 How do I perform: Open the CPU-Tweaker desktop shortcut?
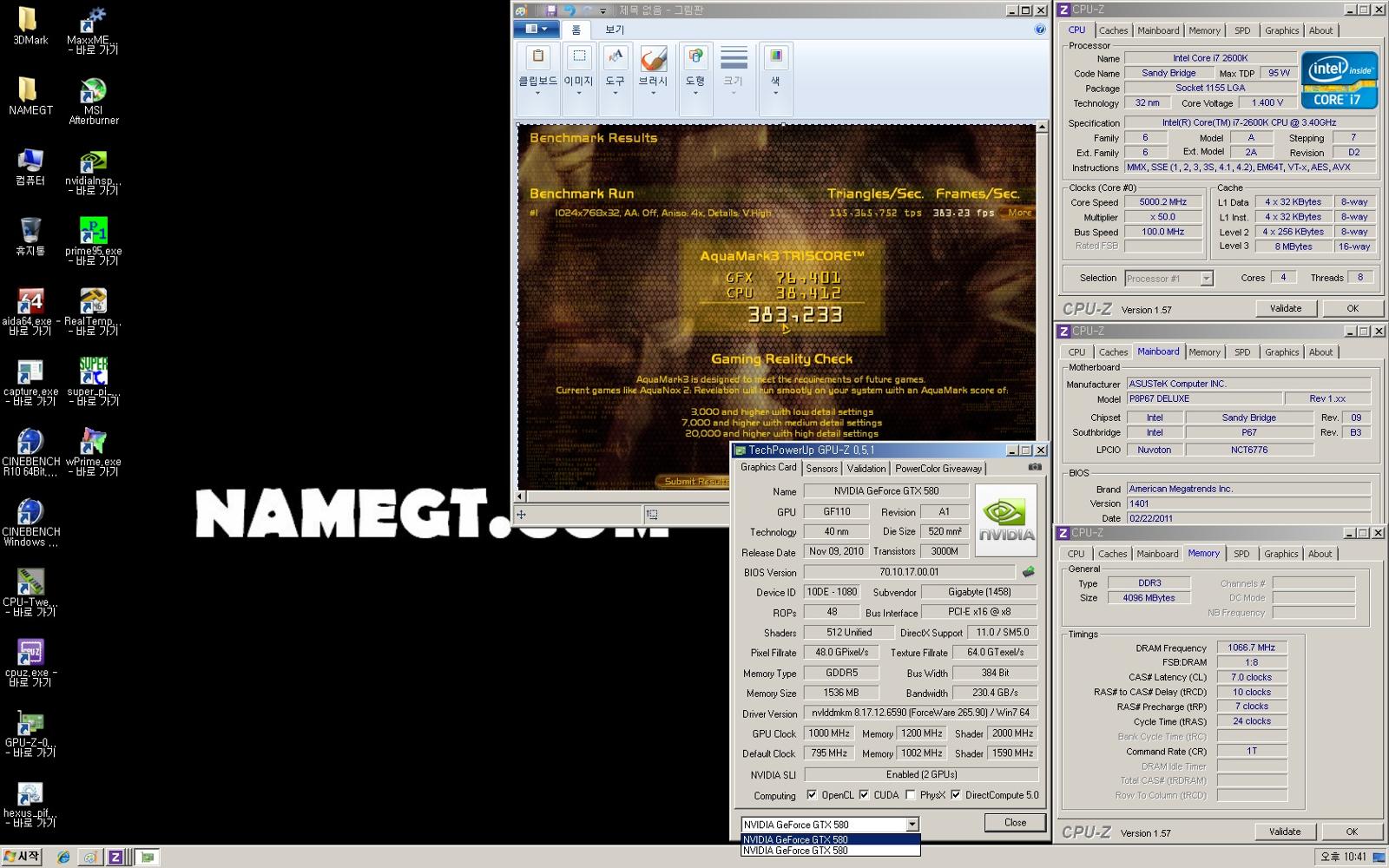pyautogui.click(x=30, y=594)
